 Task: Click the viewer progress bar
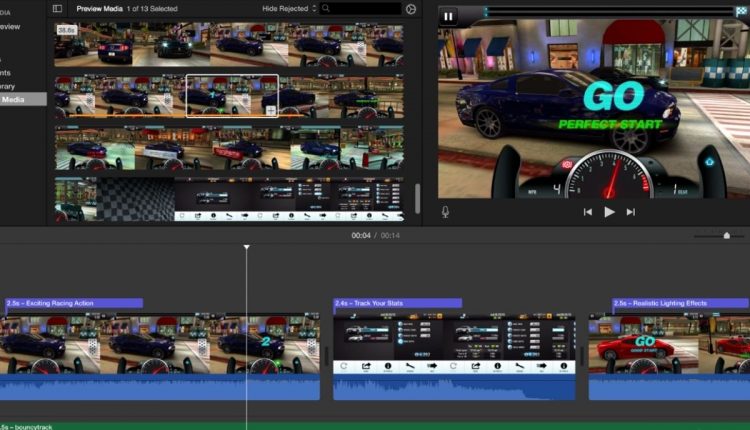pos(609,12)
